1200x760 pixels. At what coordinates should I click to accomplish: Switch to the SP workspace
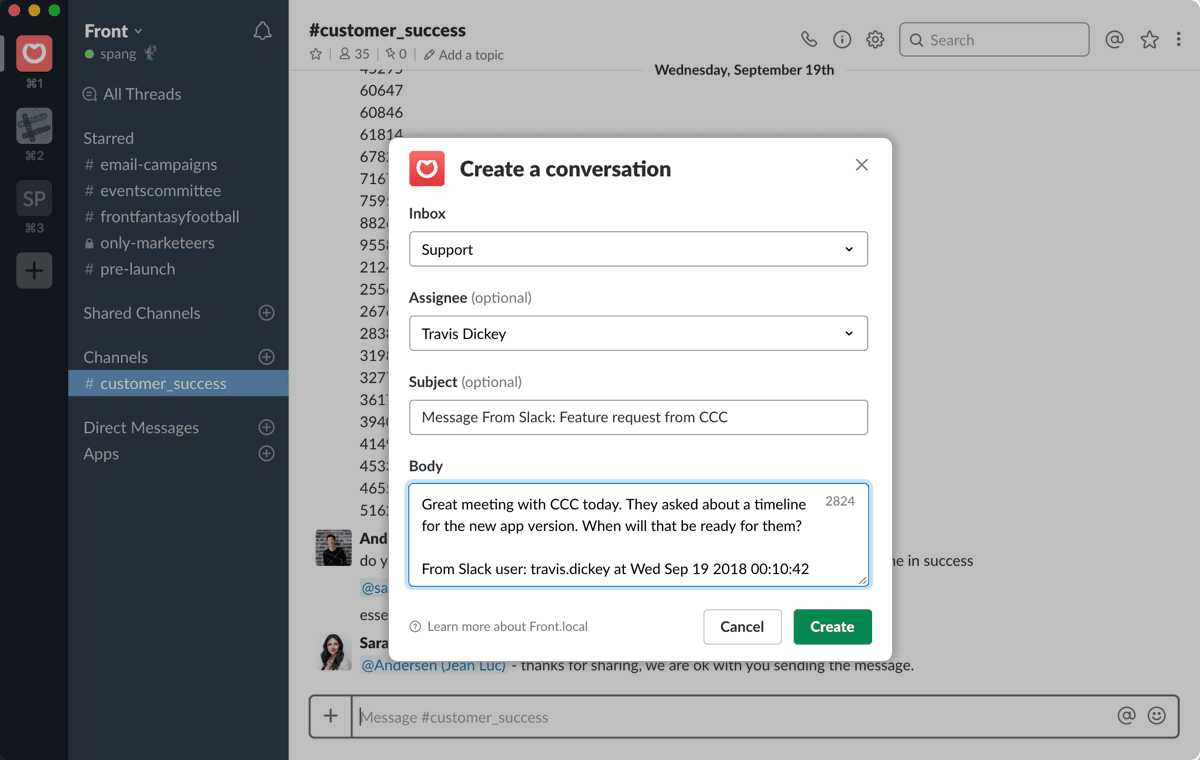pyautogui.click(x=34, y=198)
